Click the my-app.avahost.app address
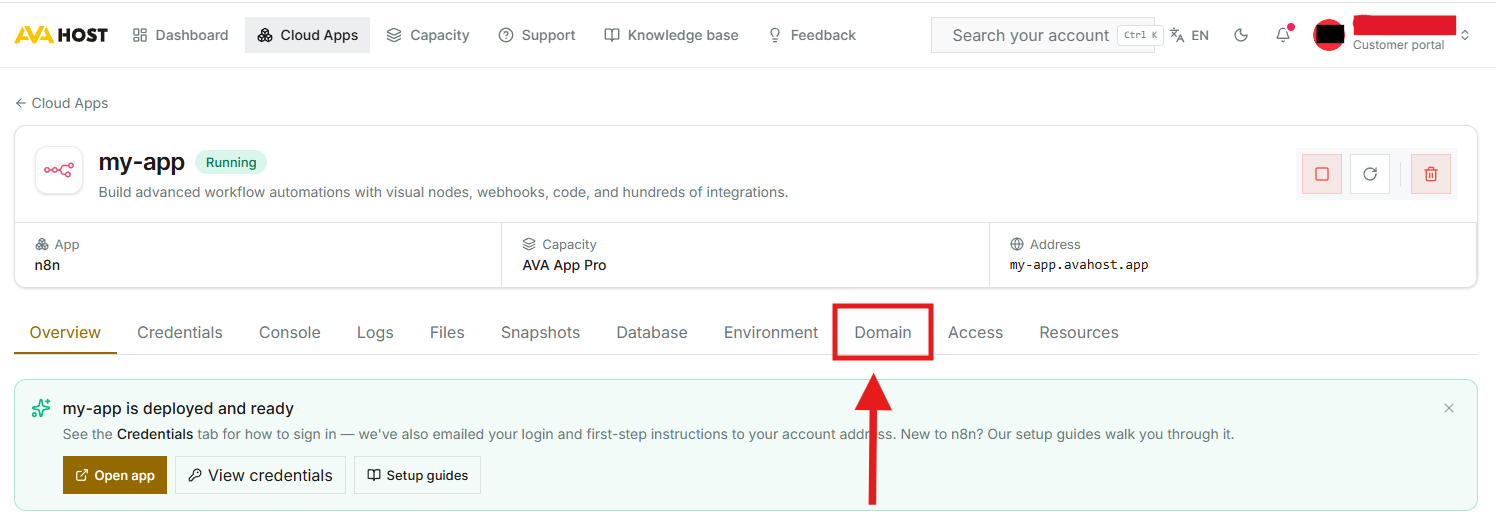1496x525 pixels. point(1079,265)
